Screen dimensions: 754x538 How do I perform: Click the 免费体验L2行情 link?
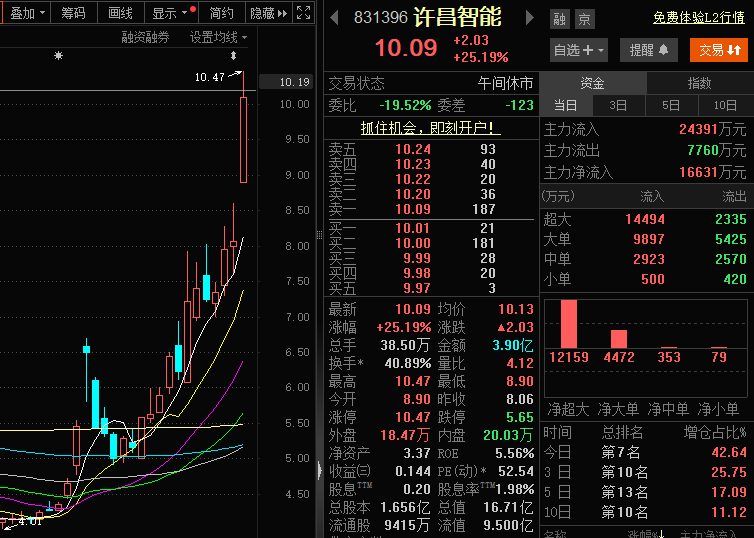698,17
